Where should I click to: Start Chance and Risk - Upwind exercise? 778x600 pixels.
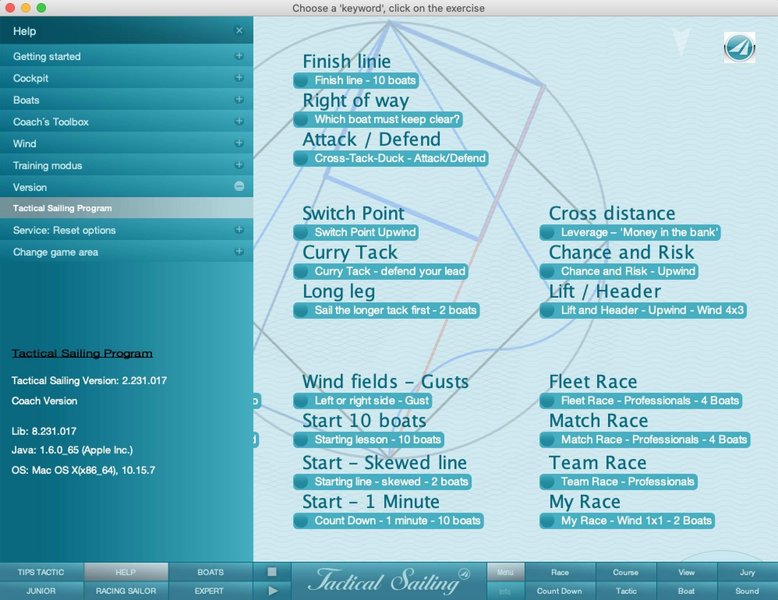[x=619, y=271]
